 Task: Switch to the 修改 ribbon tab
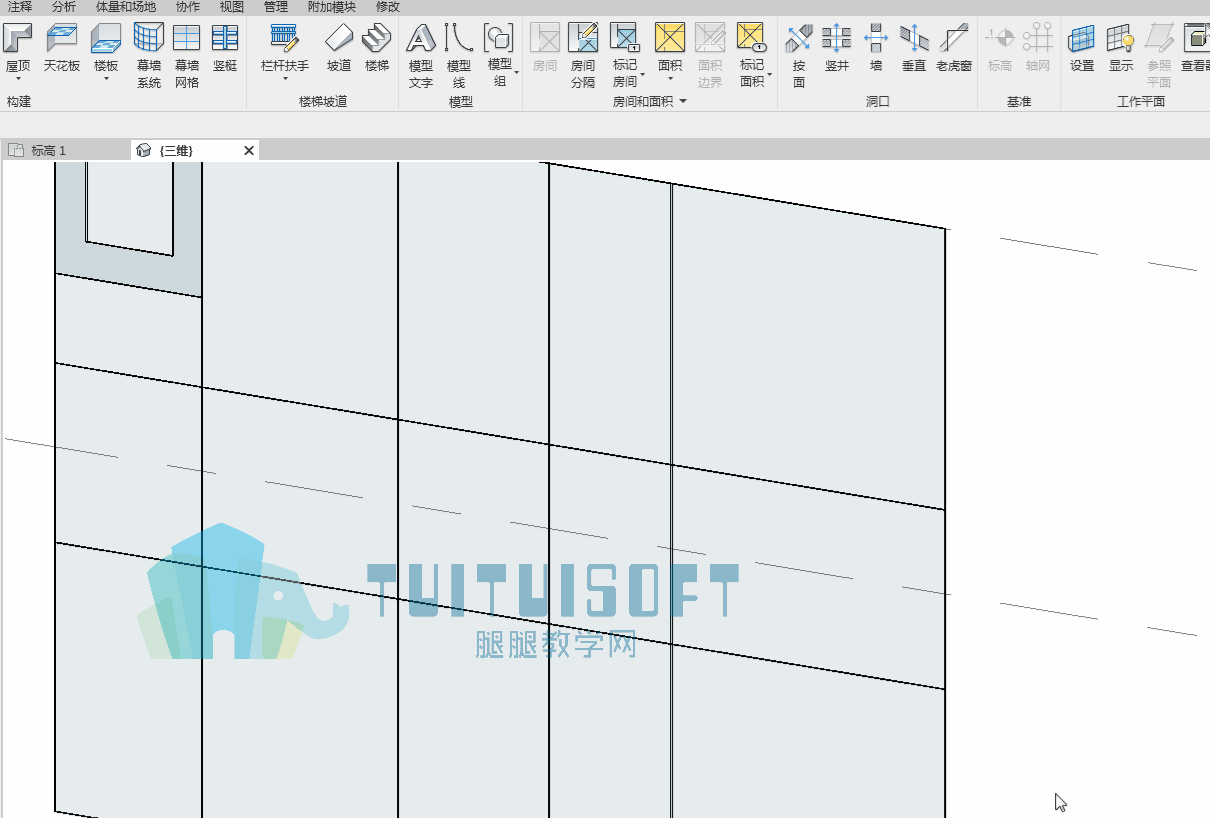point(388,7)
